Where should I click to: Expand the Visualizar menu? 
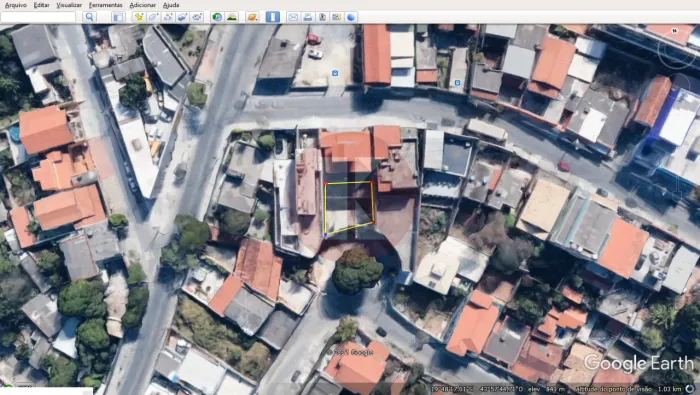69,5
